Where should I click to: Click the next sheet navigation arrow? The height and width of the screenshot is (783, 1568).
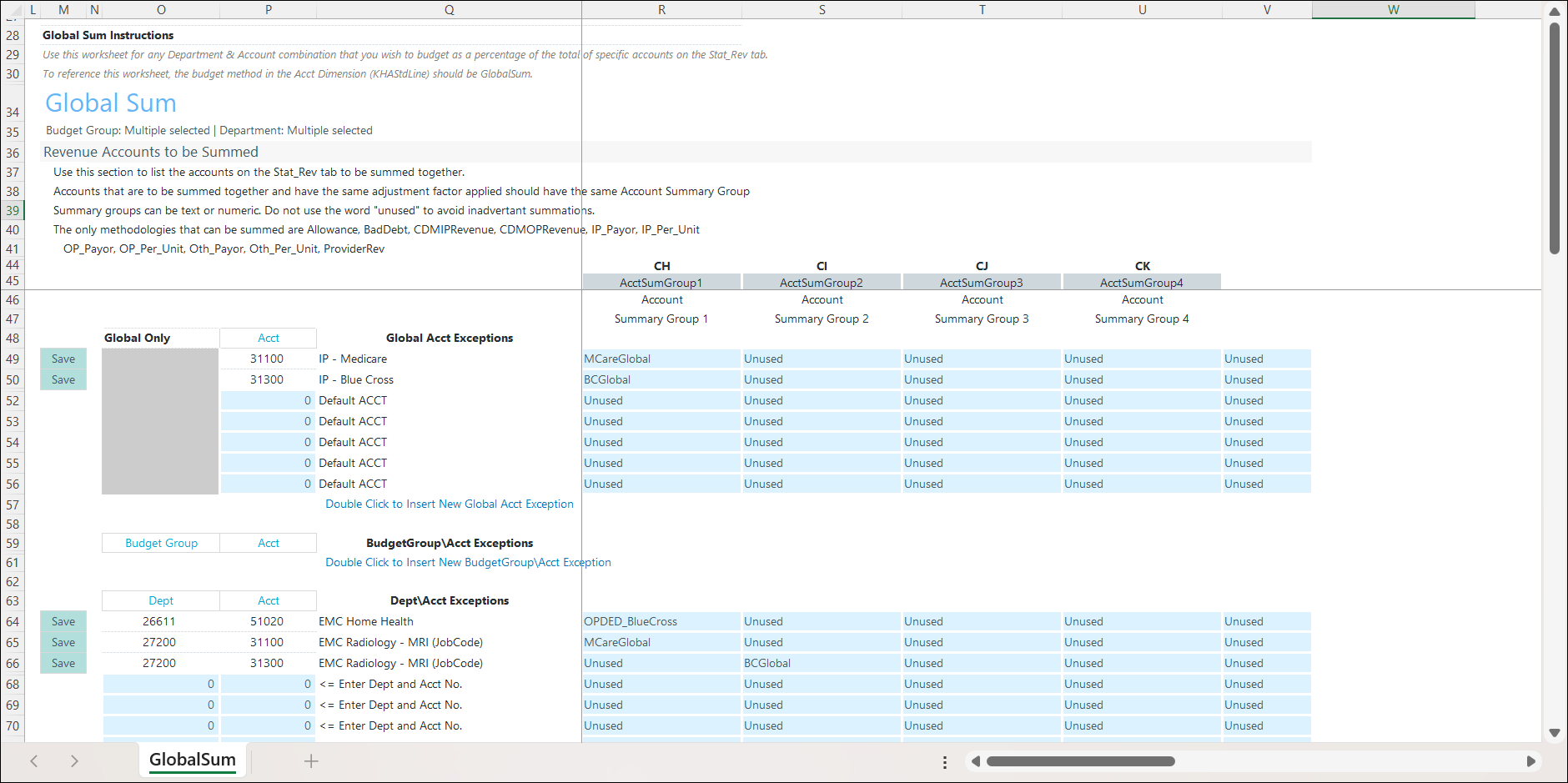[x=74, y=760]
